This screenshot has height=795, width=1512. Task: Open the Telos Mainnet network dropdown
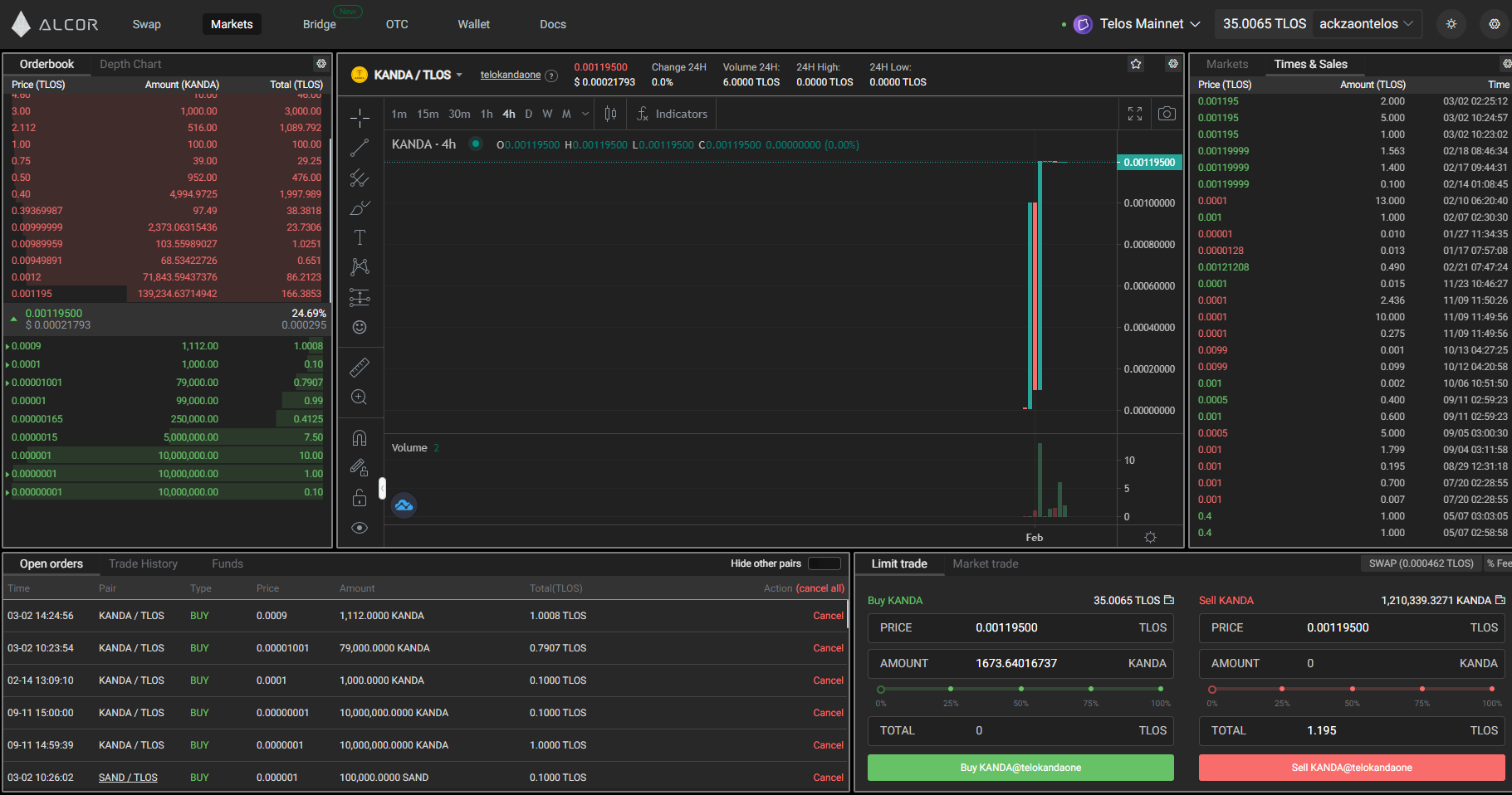(1138, 24)
